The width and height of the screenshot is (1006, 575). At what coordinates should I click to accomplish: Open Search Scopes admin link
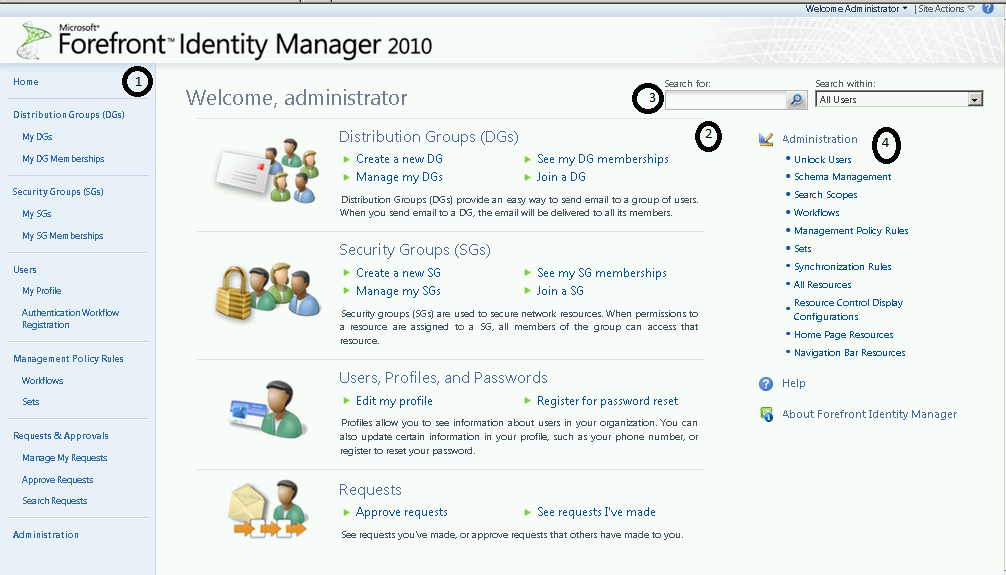(x=825, y=194)
